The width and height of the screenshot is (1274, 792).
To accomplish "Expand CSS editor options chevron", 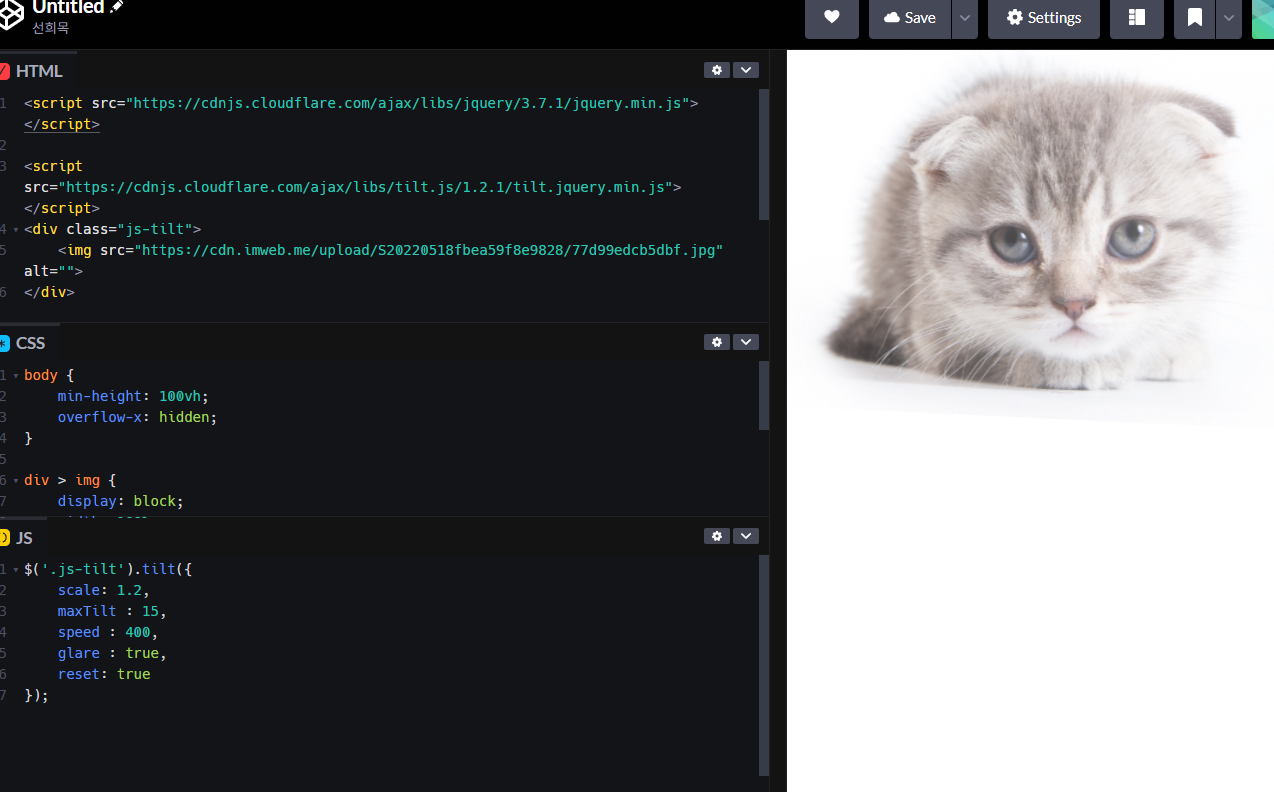I will [x=746, y=342].
